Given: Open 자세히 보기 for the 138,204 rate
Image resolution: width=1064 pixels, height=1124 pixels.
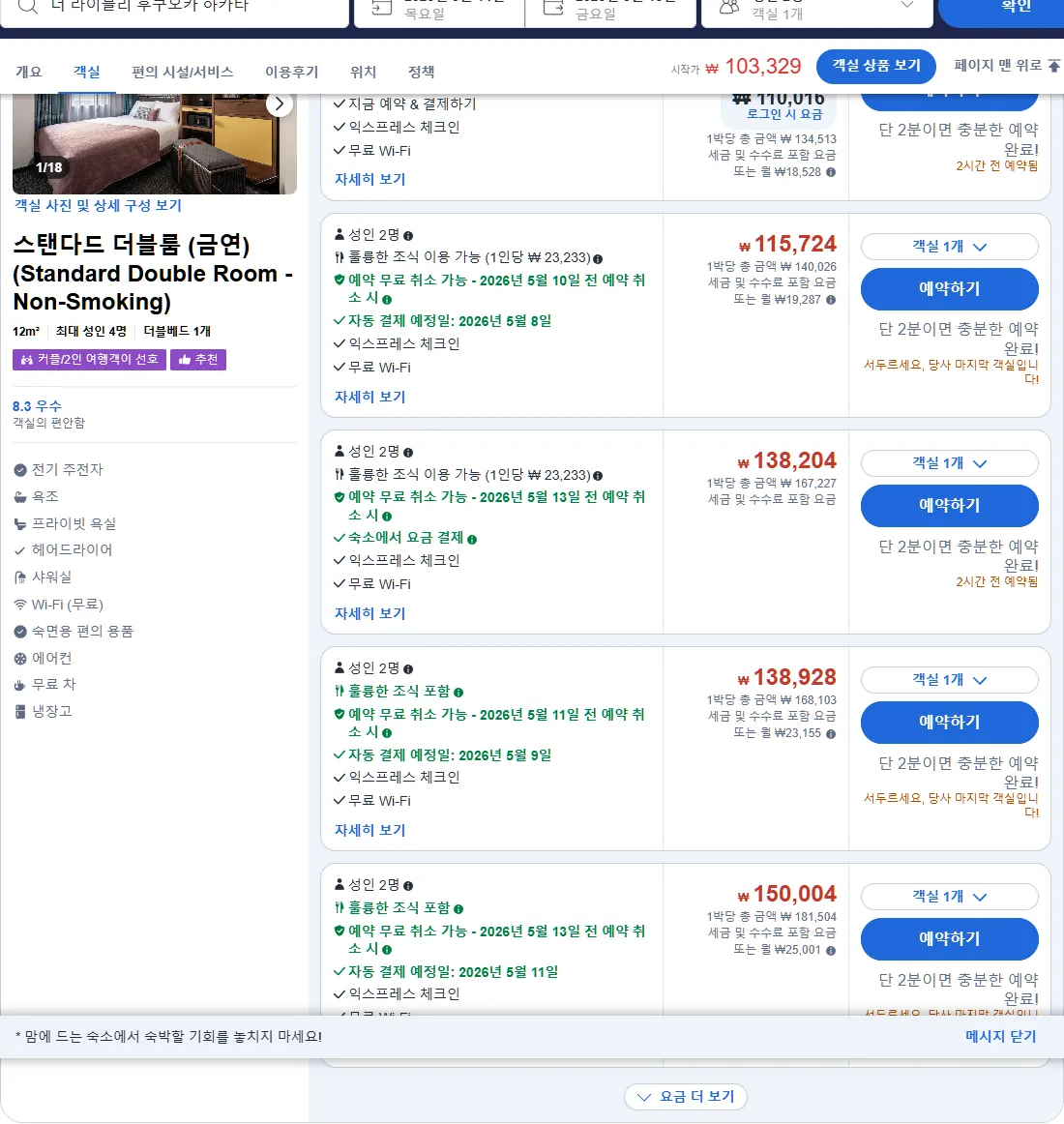Looking at the screenshot, I should (x=369, y=613).
